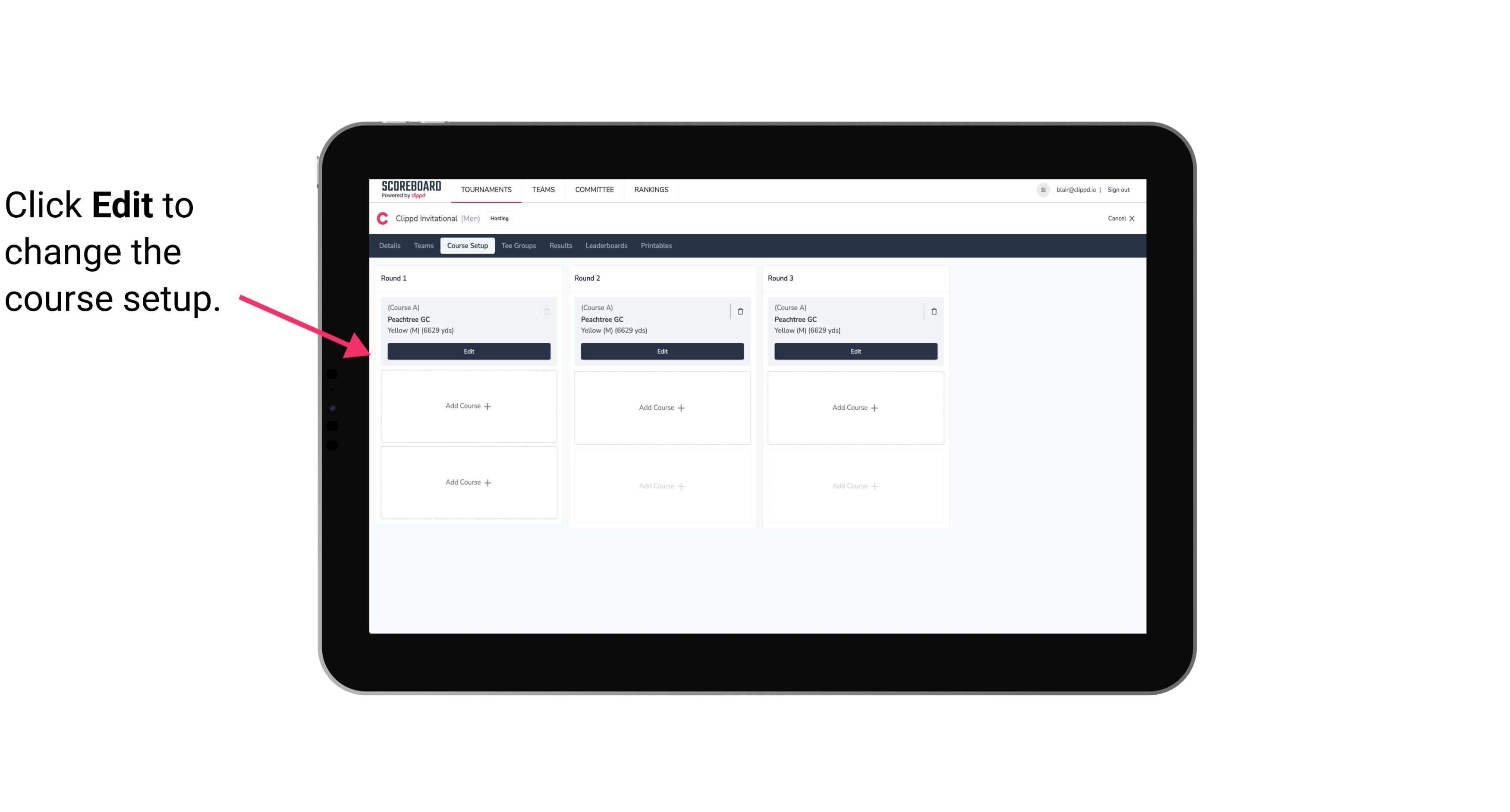Click Edit button for Round 1 course
This screenshot has width=1510, height=812.
[x=468, y=350]
